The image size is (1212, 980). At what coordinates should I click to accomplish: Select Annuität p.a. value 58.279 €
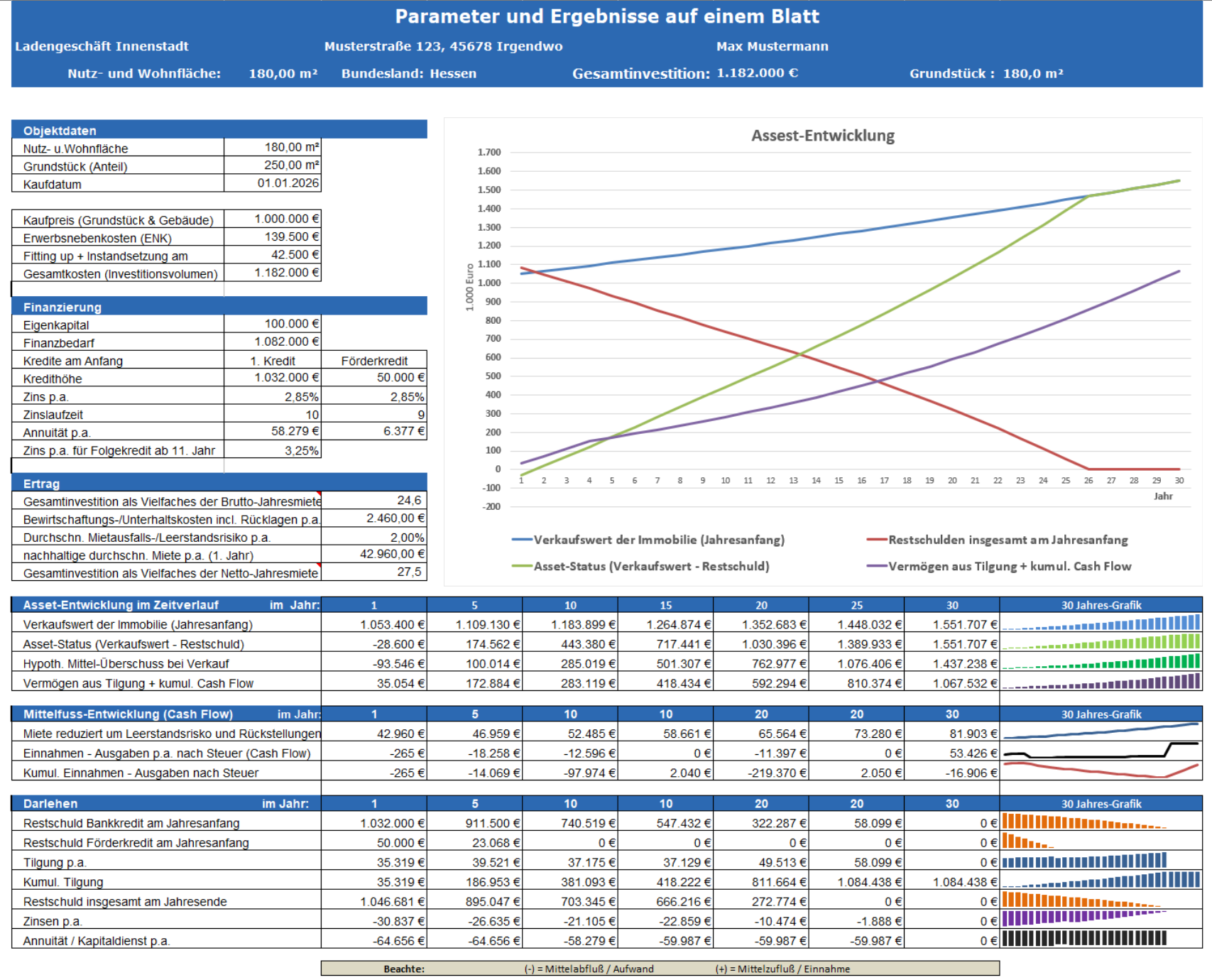coord(273,432)
